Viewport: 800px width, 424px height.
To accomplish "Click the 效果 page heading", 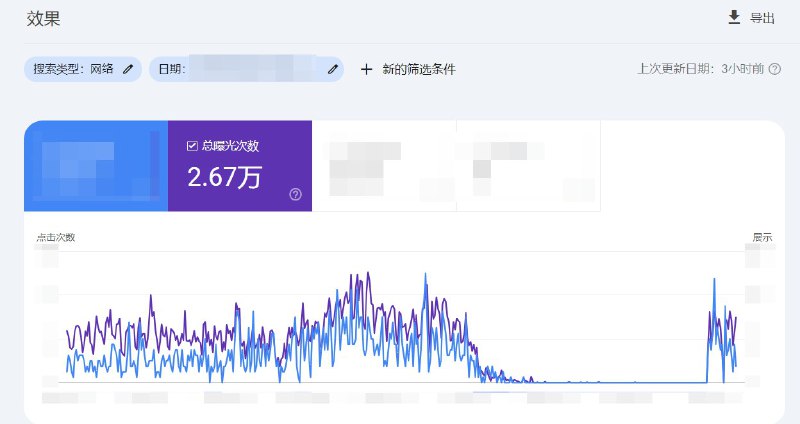I will click(43, 18).
